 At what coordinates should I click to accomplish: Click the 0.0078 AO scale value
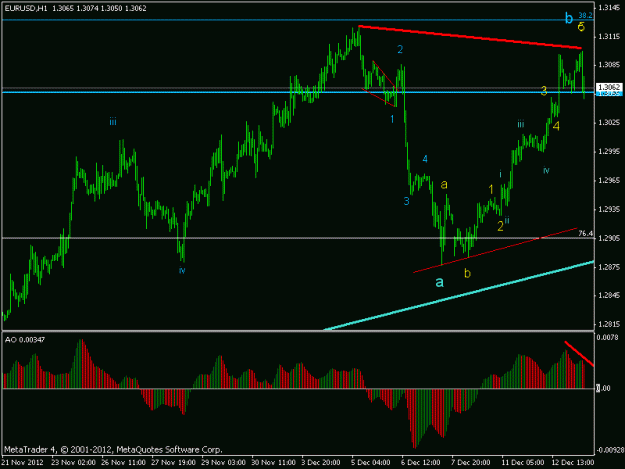[x=607, y=338]
